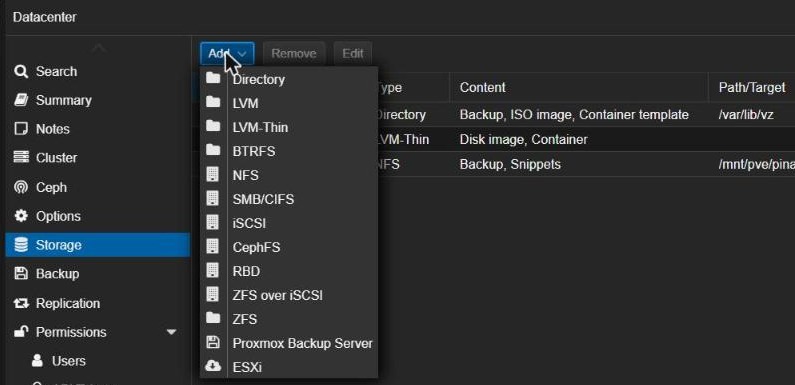Click the ZFS over iSCSI building icon
The height and width of the screenshot is (385, 795).
(213, 294)
